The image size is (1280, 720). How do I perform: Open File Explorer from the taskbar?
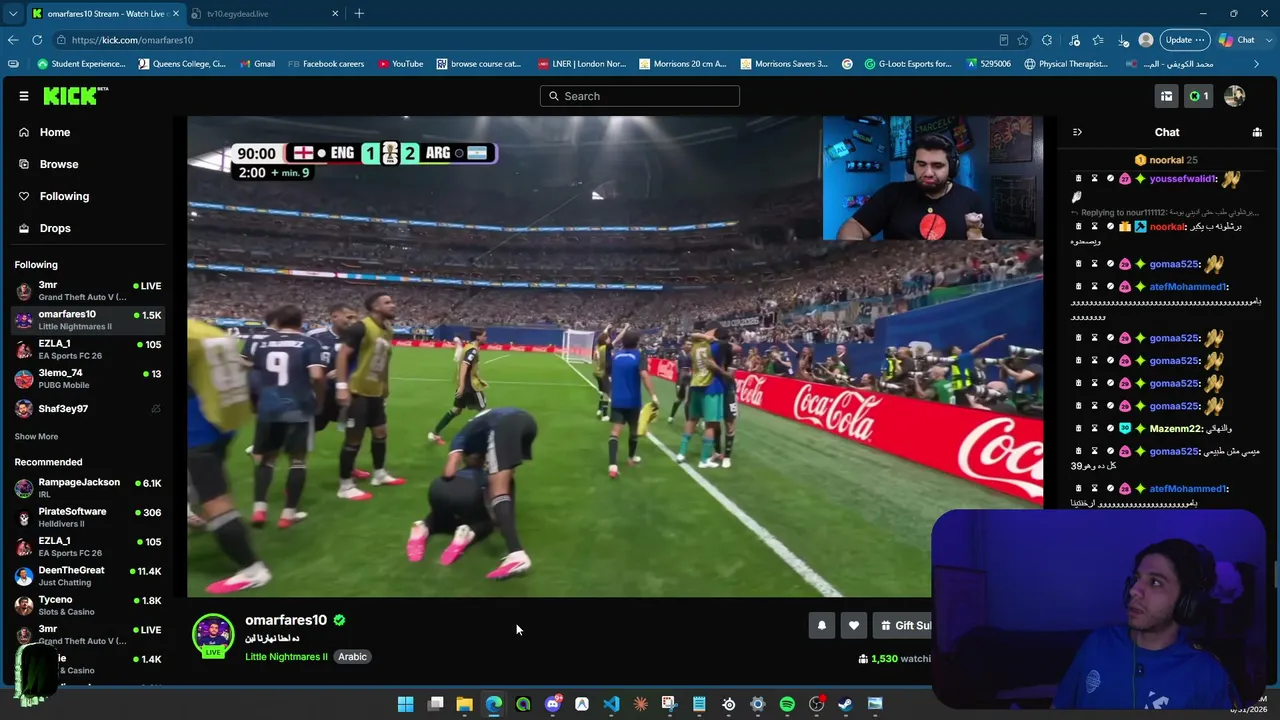click(465, 704)
